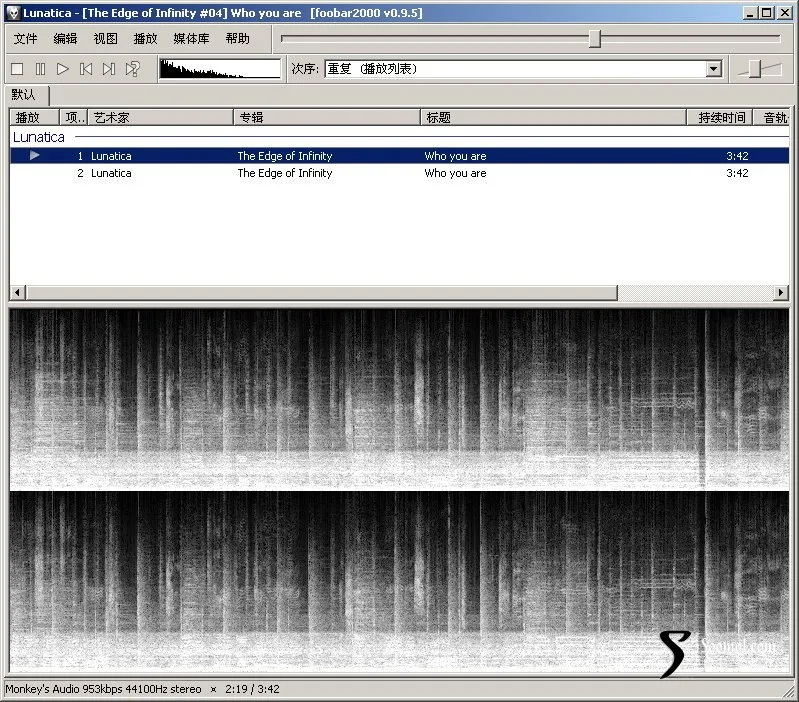Open the 媒体库 menu
The width and height of the screenshot is (799, 702).
click(191, 39)
